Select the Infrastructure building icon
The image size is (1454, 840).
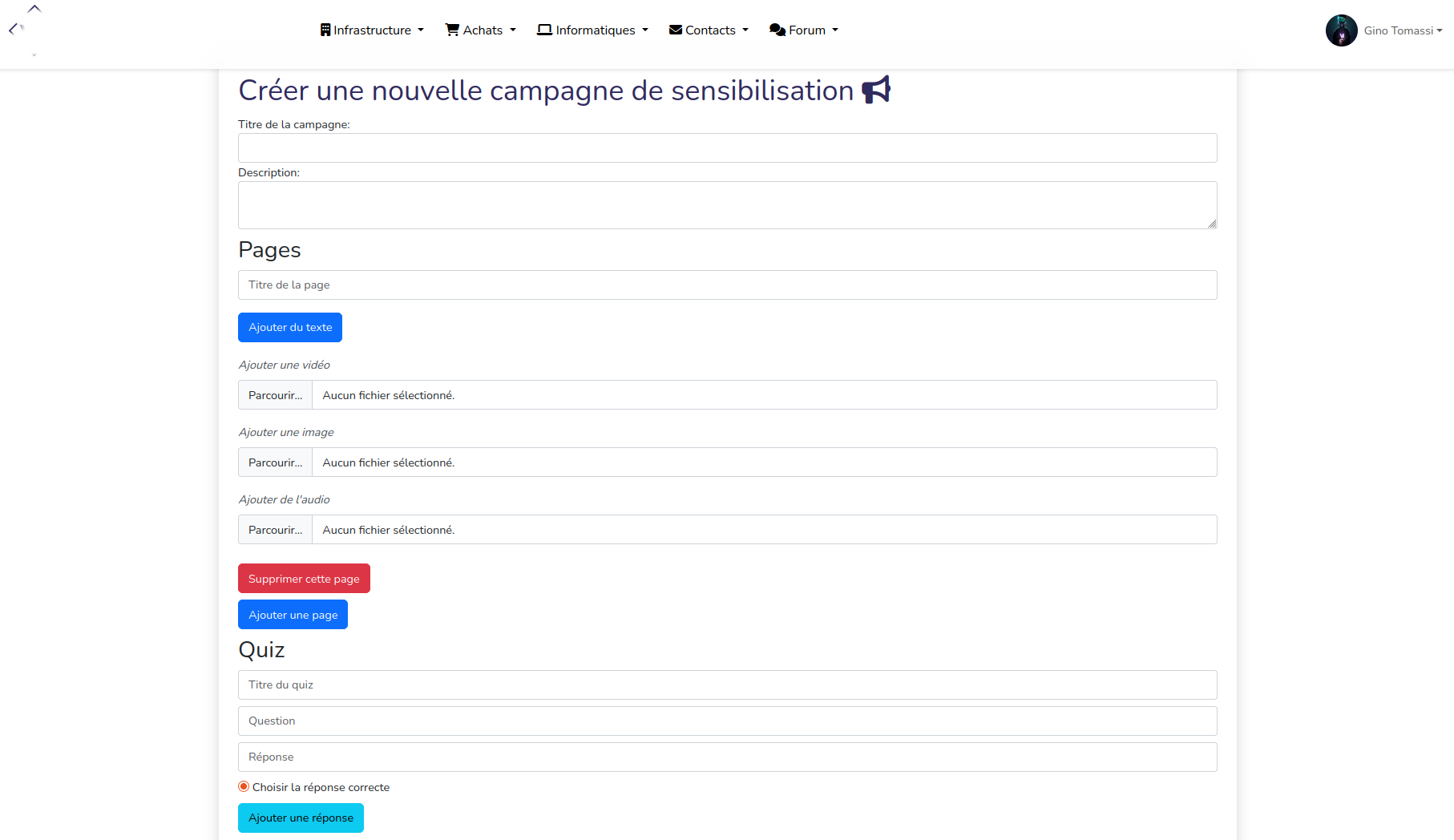coord(325,29)
